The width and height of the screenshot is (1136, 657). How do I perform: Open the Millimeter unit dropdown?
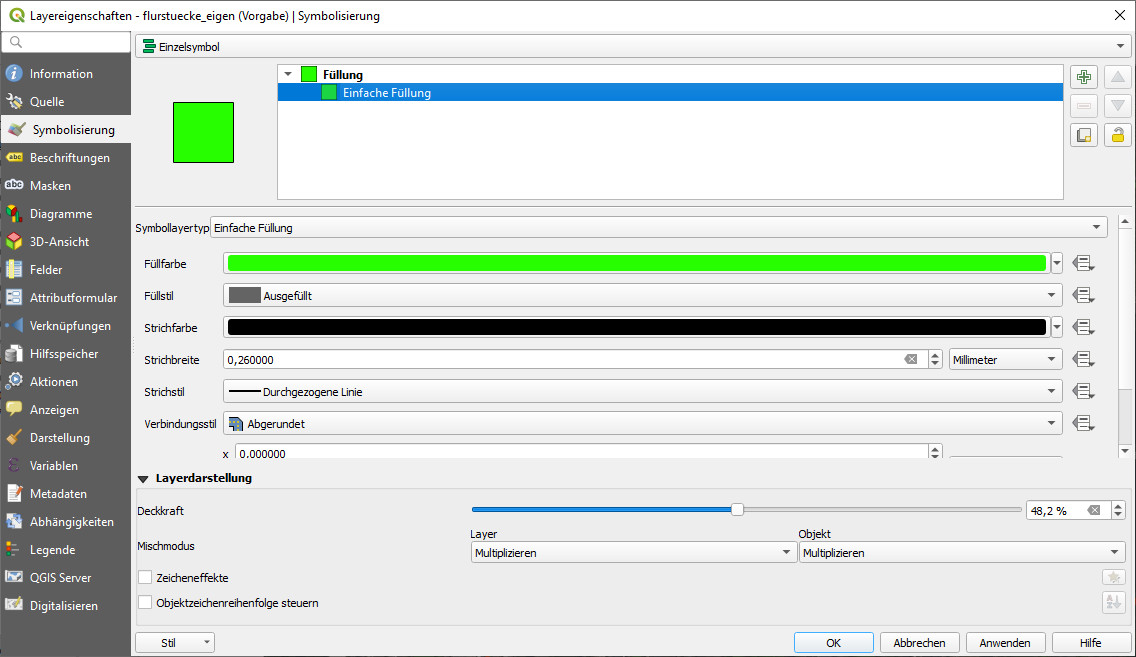click(x=1005, y=359)
